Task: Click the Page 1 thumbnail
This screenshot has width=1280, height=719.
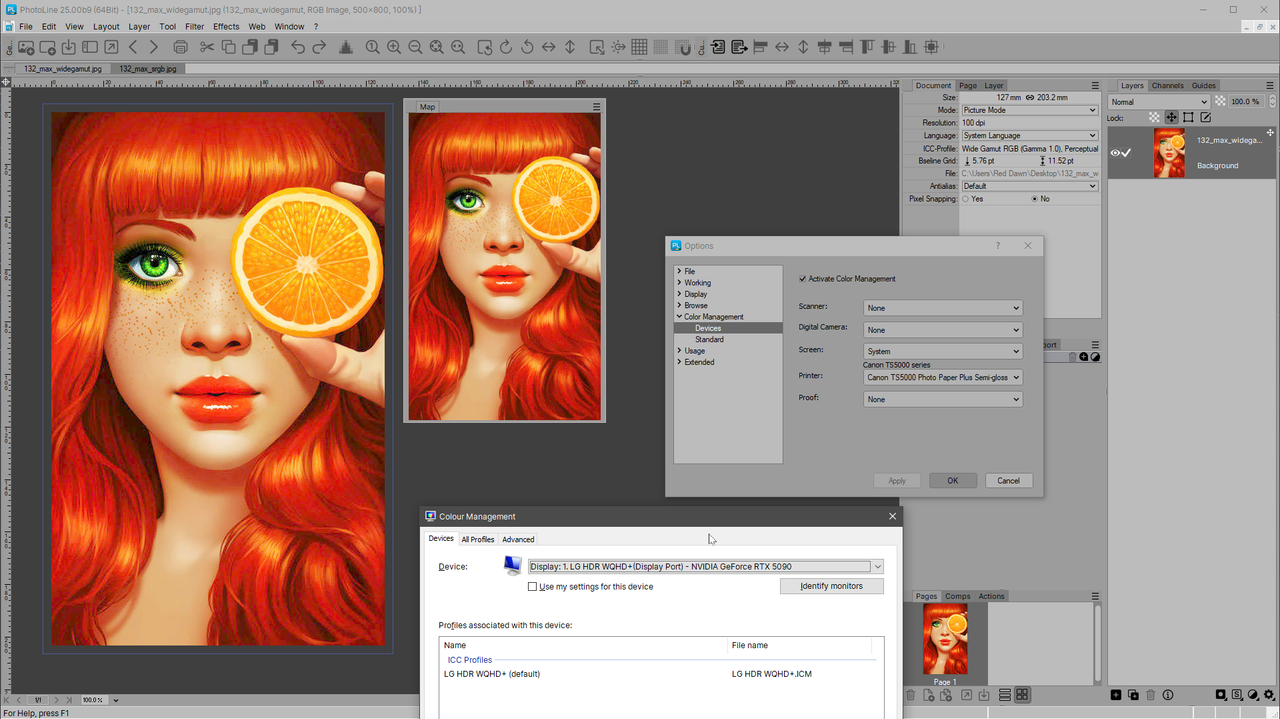Action: pos(945,640)
